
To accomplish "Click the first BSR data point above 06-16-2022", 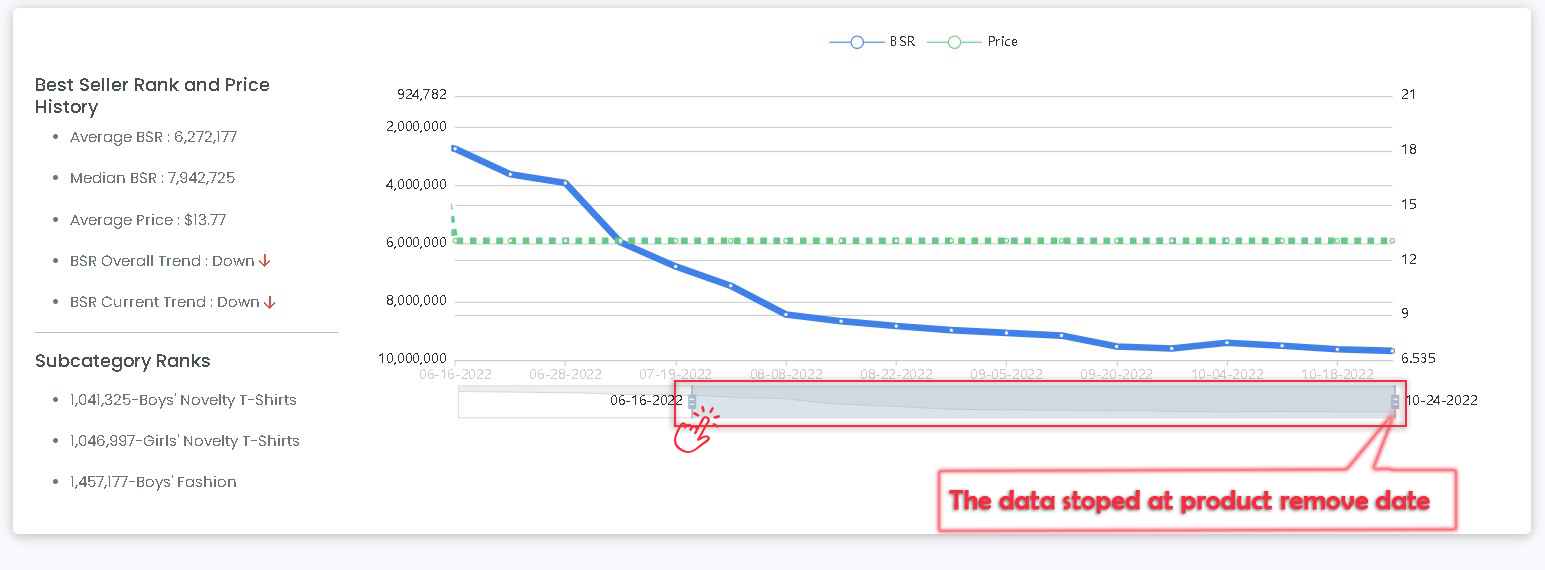I will click(455, 148).
